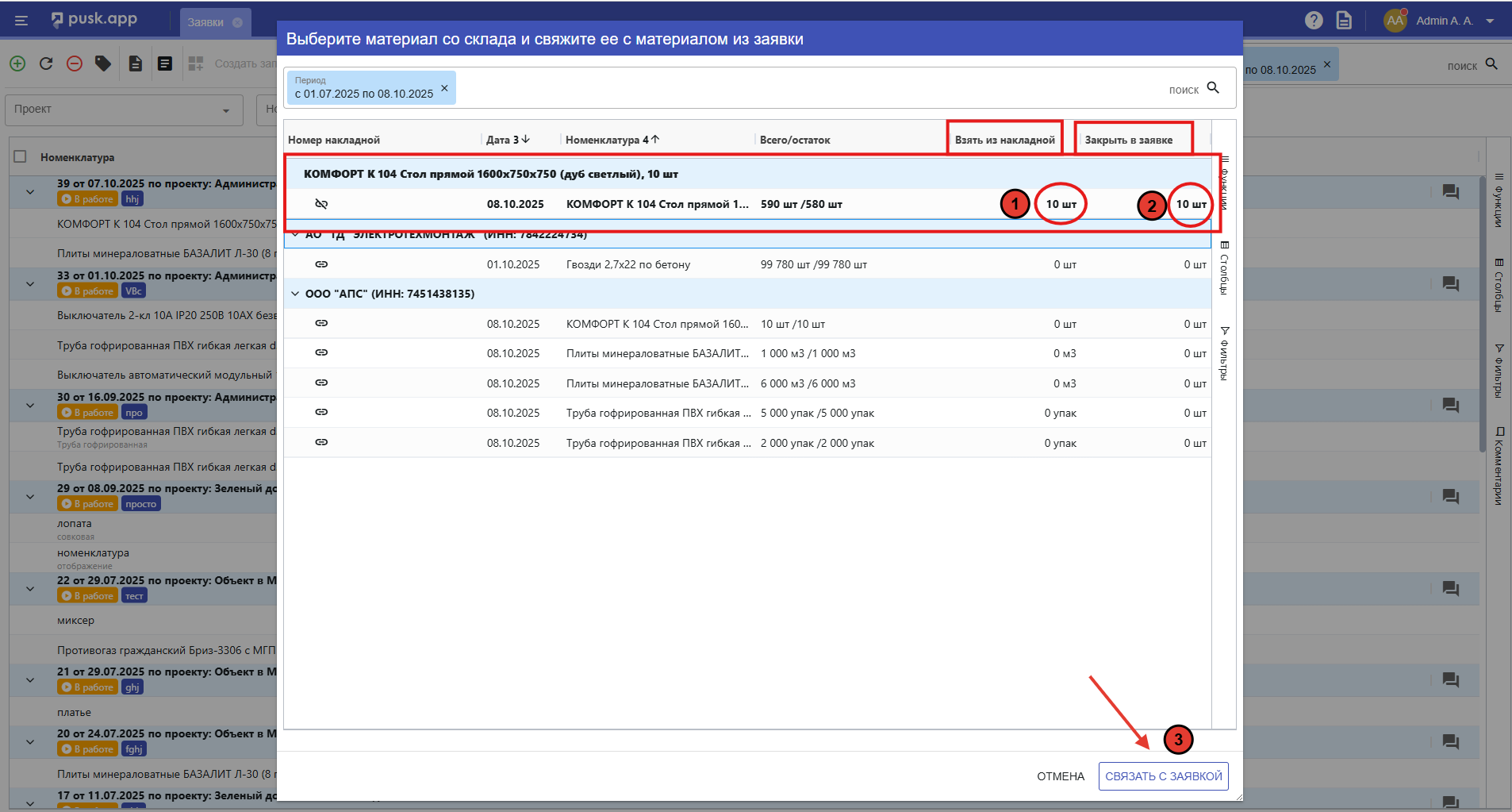The width and height of the screenshot is (1512, 812).
Task: Open the Столбцы side panel in the dialog
Action: point(1224,268)
